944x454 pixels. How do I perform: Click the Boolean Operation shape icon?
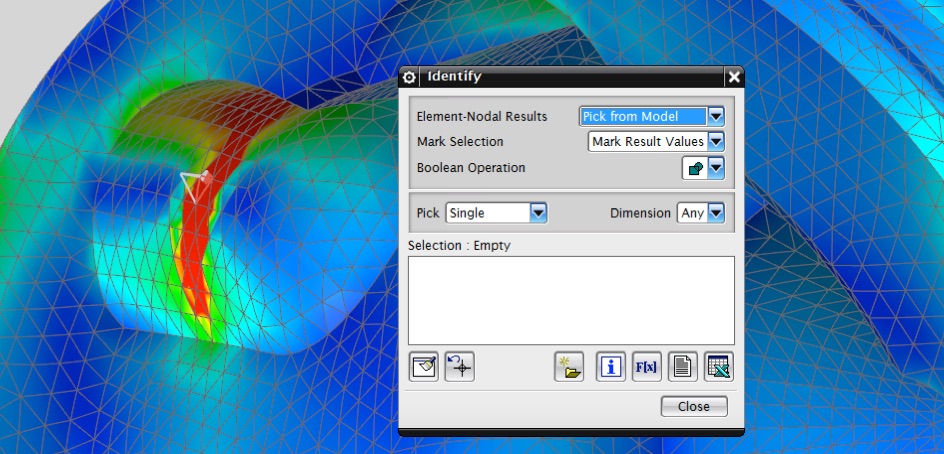coord(695,169)
